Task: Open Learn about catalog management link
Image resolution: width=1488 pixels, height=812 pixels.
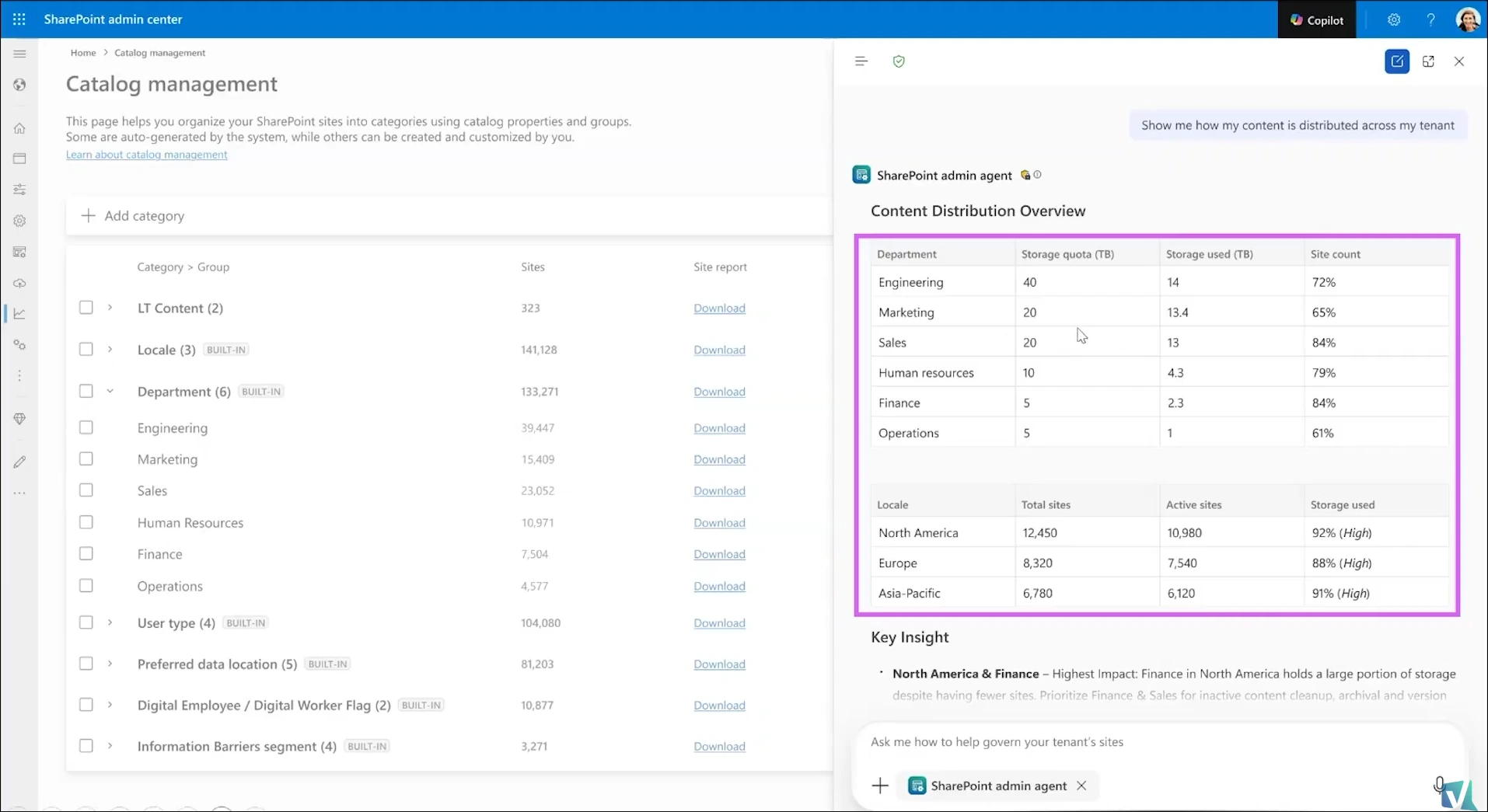Action: [x=147, y=155]
